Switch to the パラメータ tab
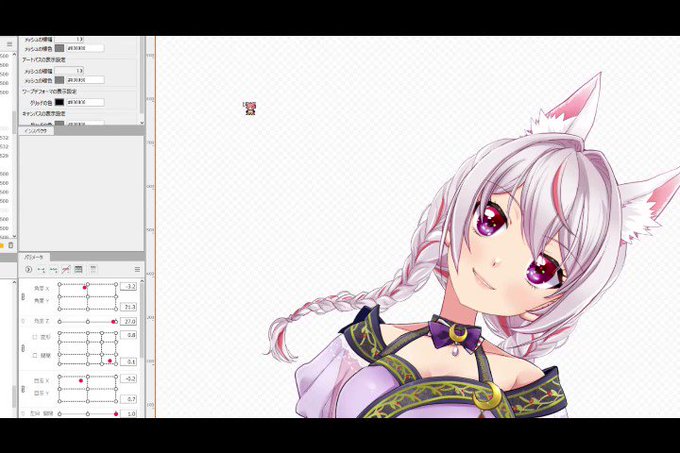Screen dimensions: 680x453 tap(34, 257)
